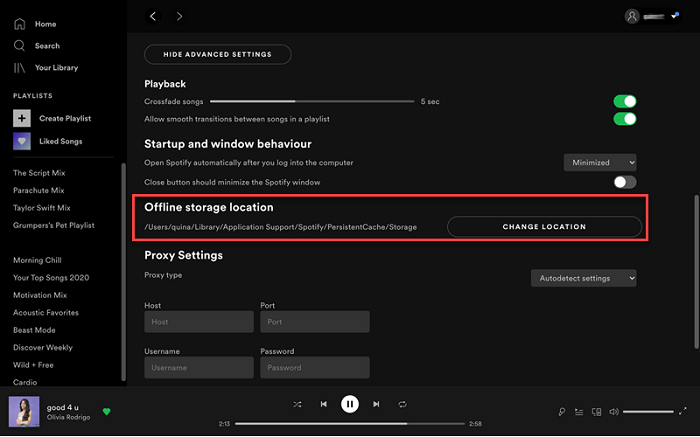Open the Parachute Mix playlist

[39, 191]
